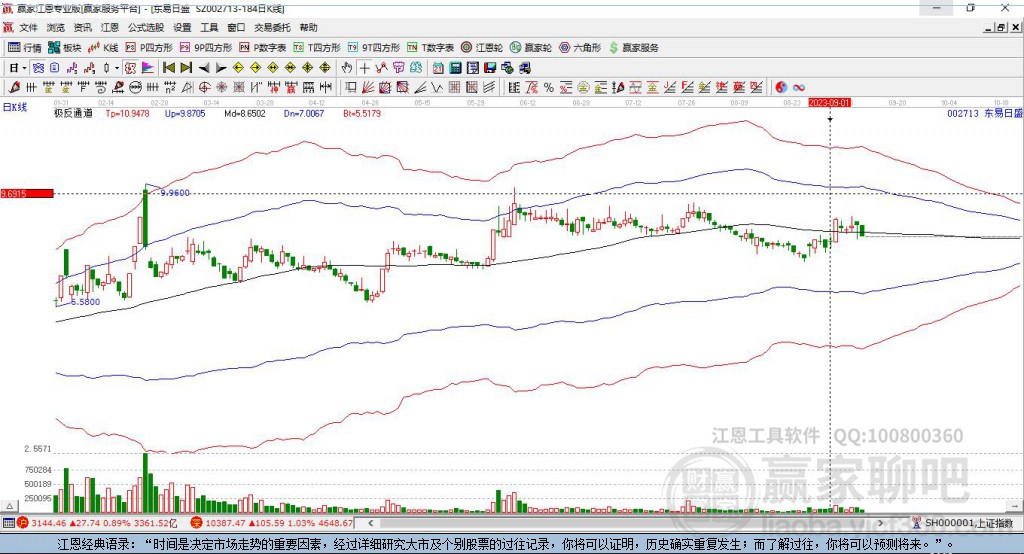Click the Bt=5.5179 value
This screenshot has width=1024, height=554.
coord(362,114)
